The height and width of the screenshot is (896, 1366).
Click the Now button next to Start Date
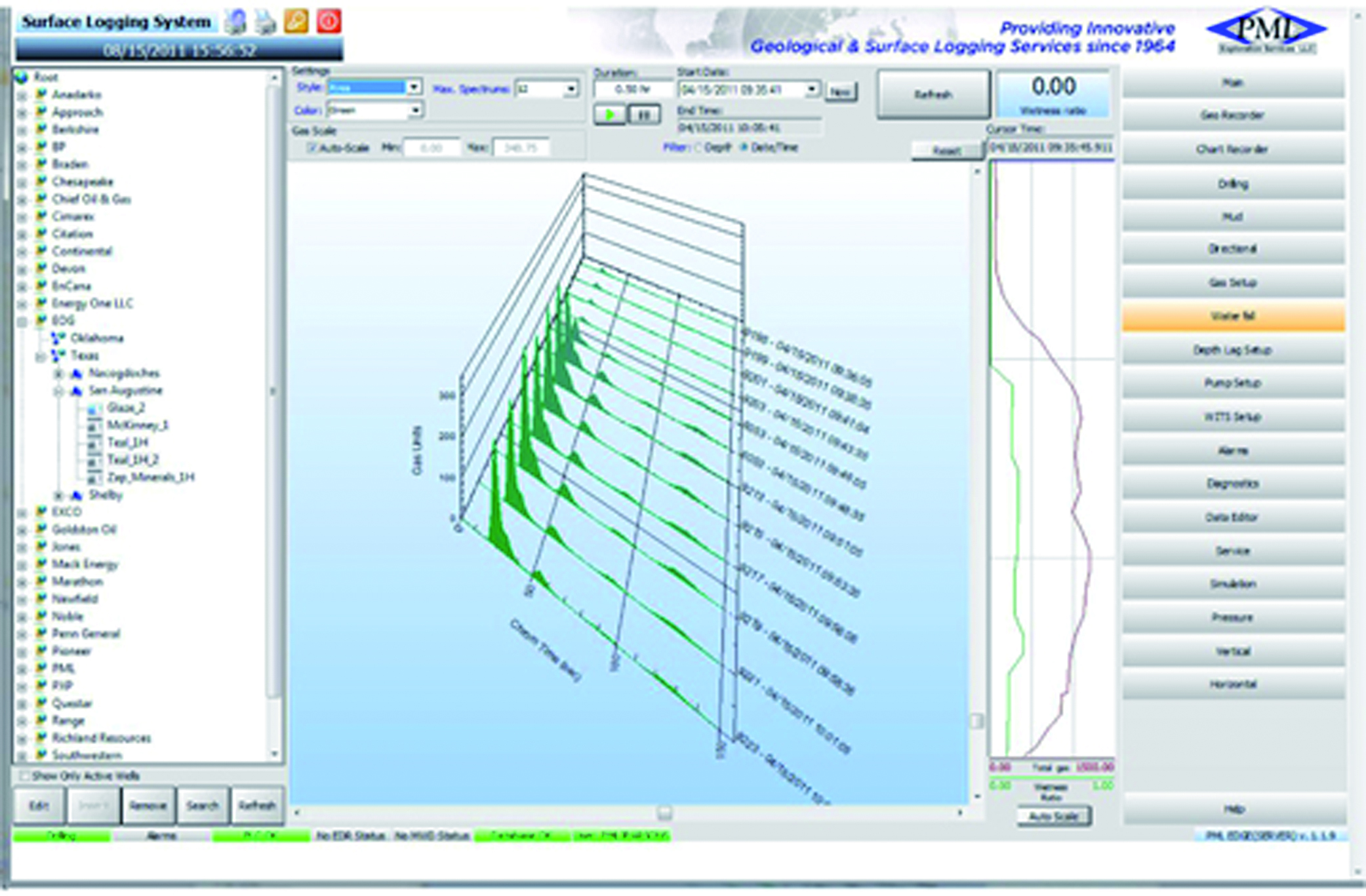[x=841, y=92]
